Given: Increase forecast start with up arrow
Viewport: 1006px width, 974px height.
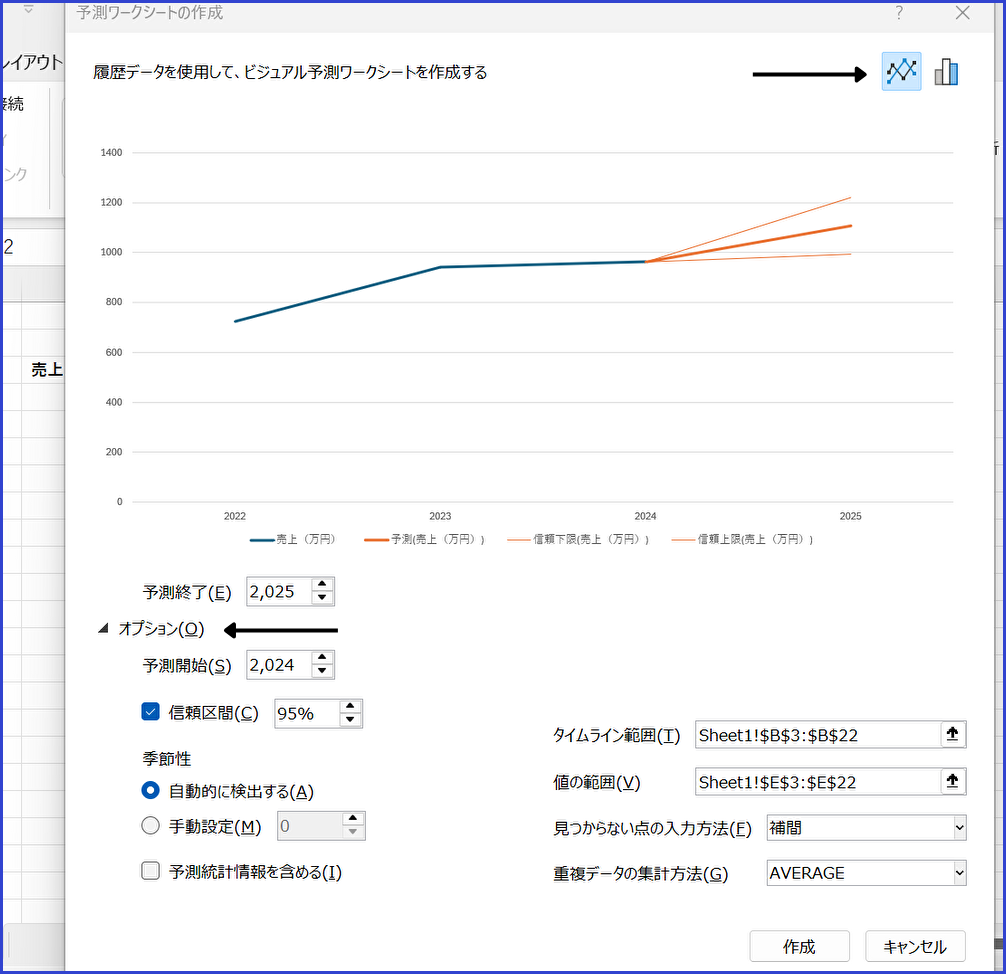Looking at the screenshot, I should (x=321, y=658).
